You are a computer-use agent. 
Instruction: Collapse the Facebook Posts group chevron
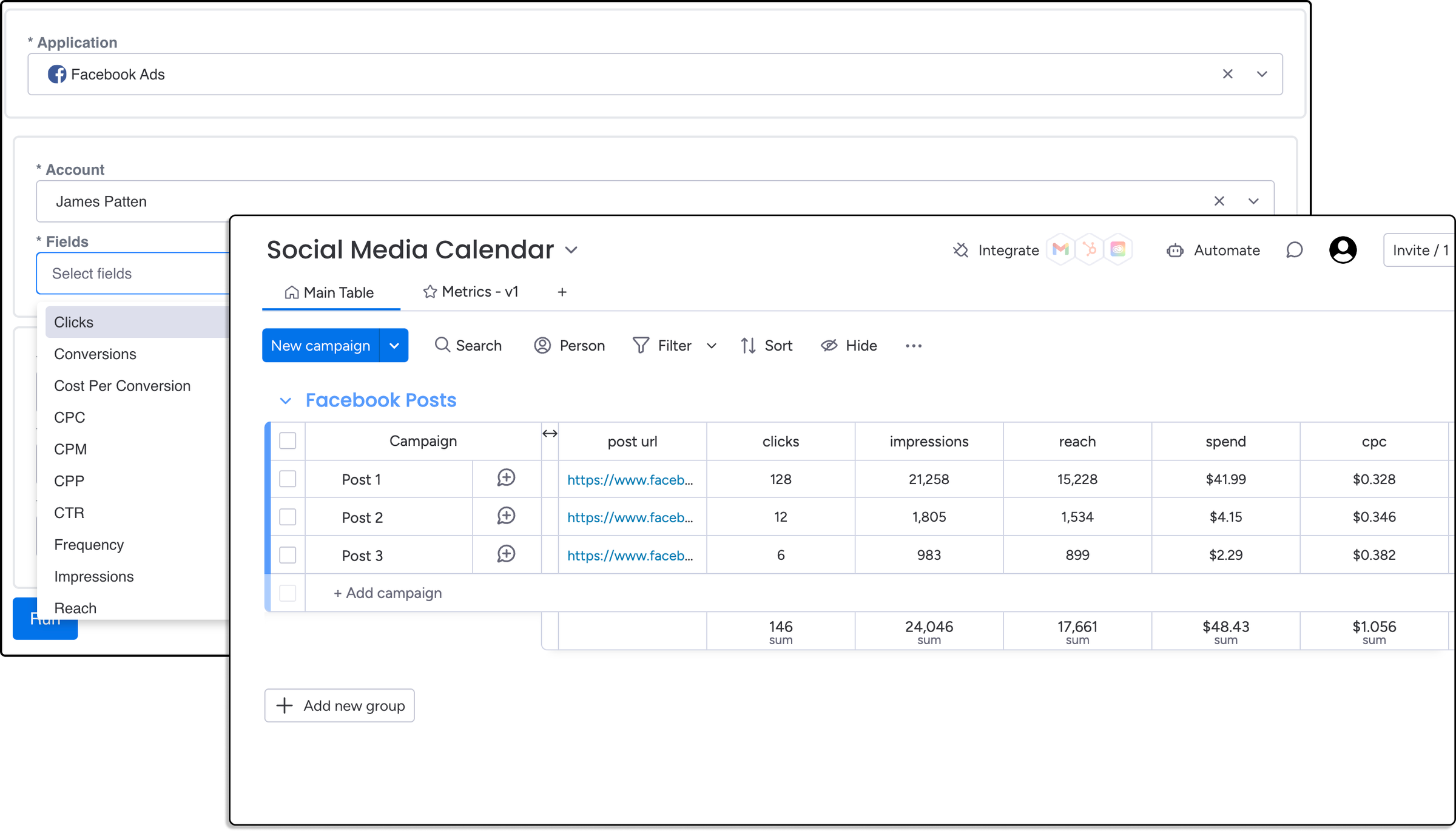285,400
